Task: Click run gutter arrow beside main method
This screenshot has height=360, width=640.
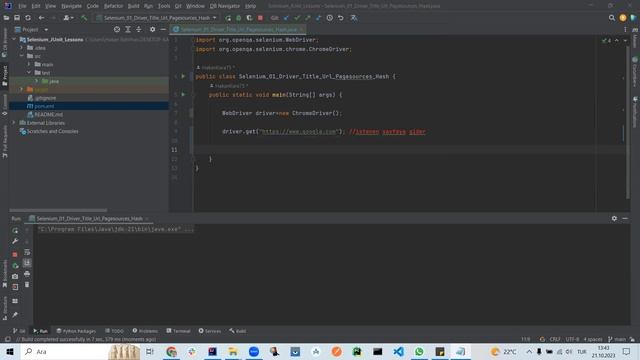Action: pos(183,95)
